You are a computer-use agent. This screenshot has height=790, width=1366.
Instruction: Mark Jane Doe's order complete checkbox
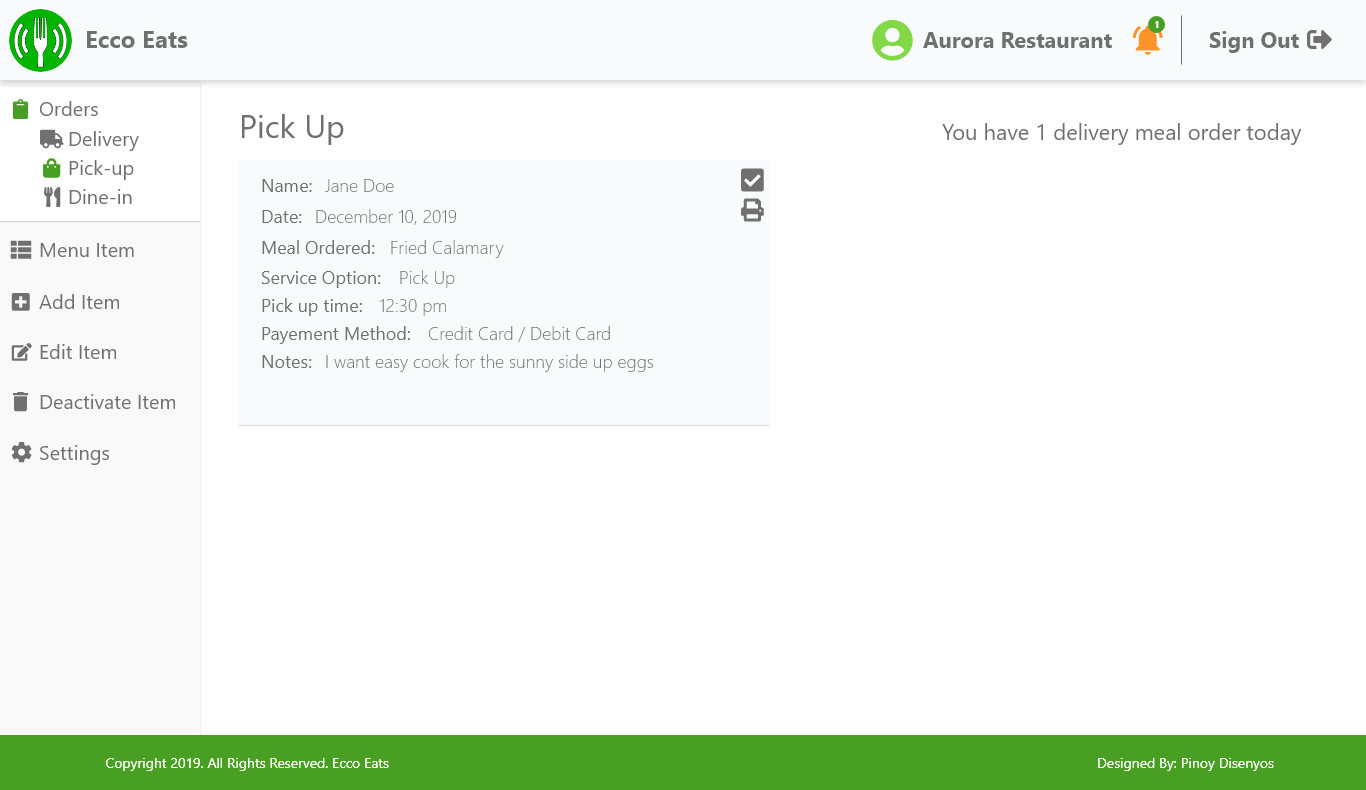coord(752,180)
